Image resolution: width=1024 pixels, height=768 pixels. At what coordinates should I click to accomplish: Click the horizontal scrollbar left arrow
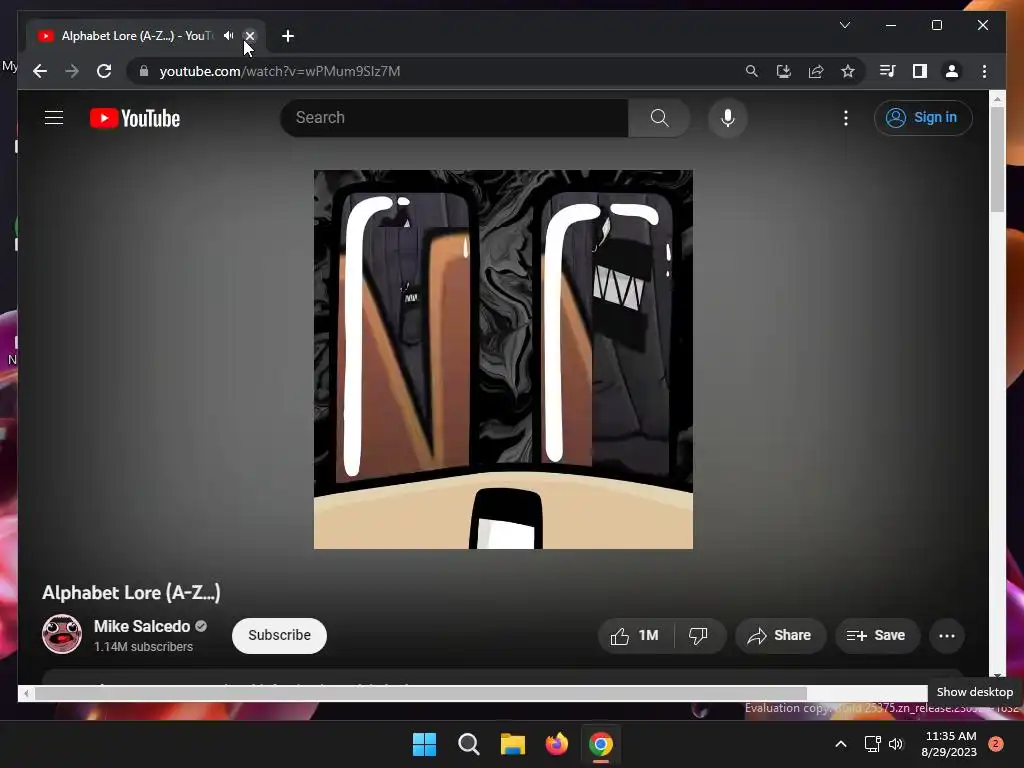[x=26, y=694]
